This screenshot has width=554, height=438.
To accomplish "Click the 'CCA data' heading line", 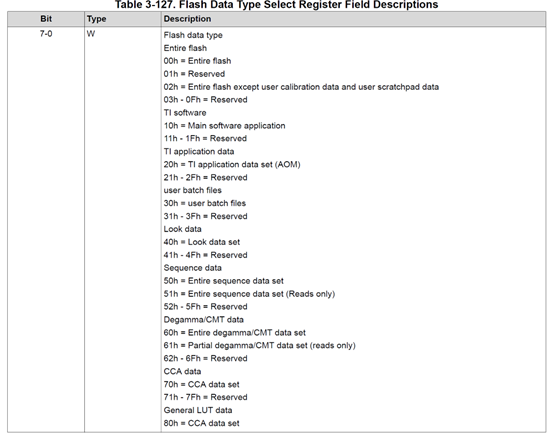I will pos(182,371).
